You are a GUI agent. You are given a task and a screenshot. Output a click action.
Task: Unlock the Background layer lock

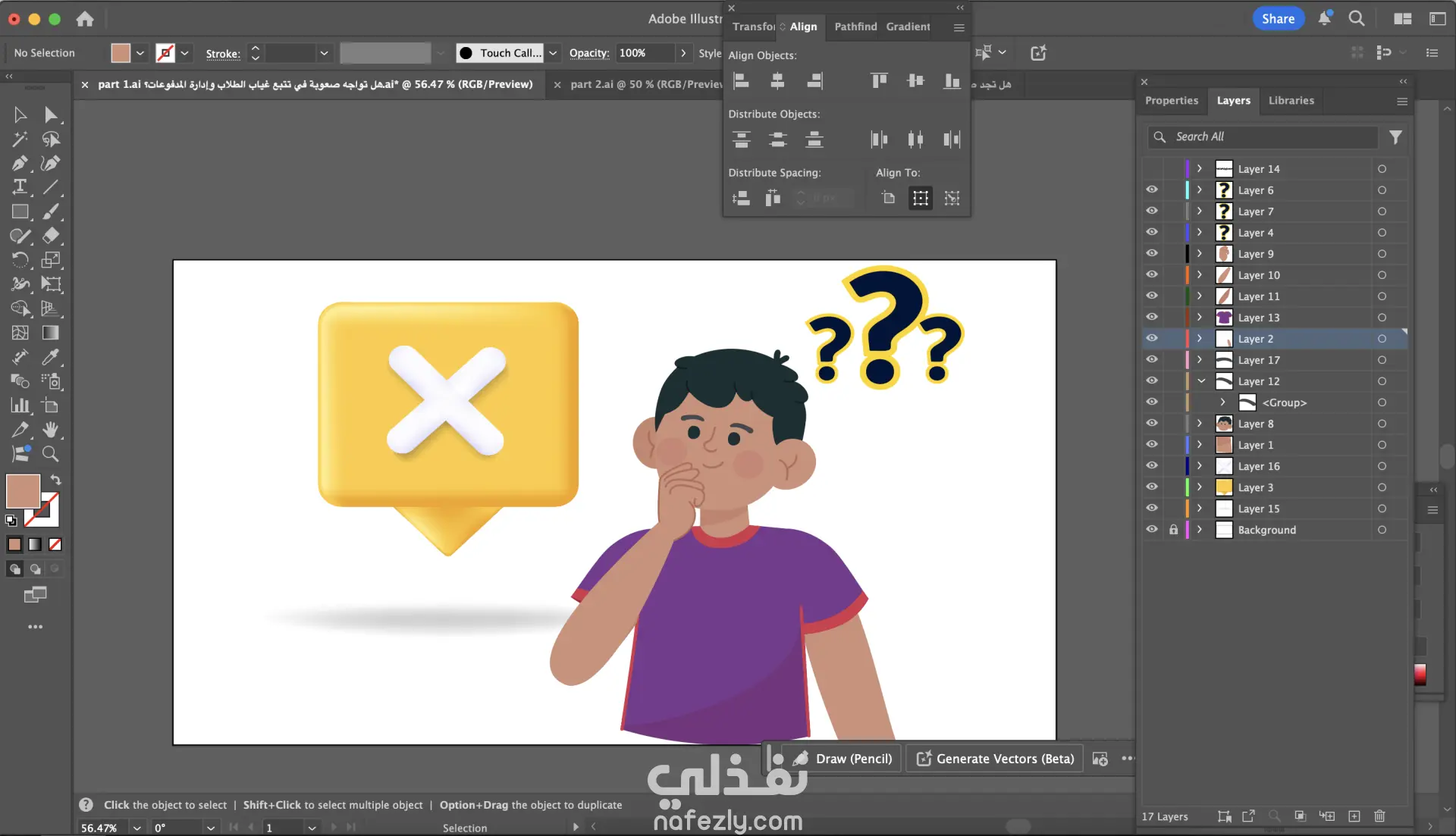point(1173,530)
